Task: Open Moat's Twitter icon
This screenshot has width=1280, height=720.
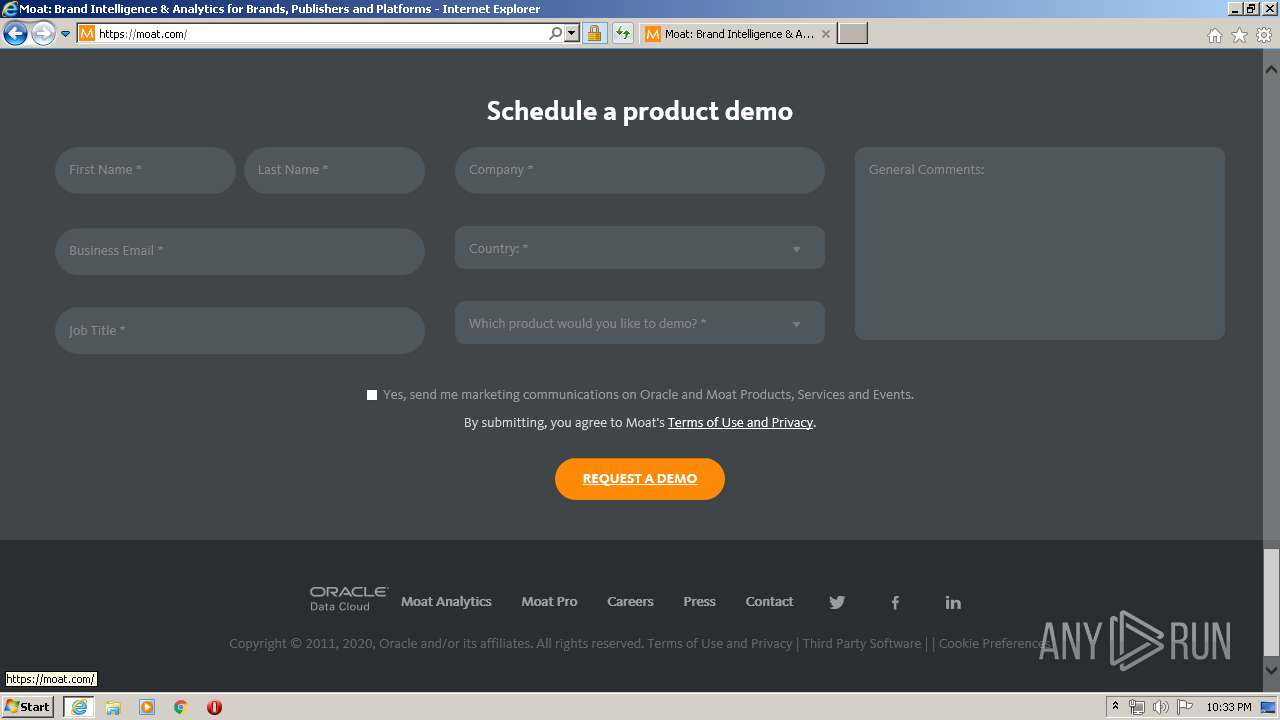Action: [x=837, y=602]
